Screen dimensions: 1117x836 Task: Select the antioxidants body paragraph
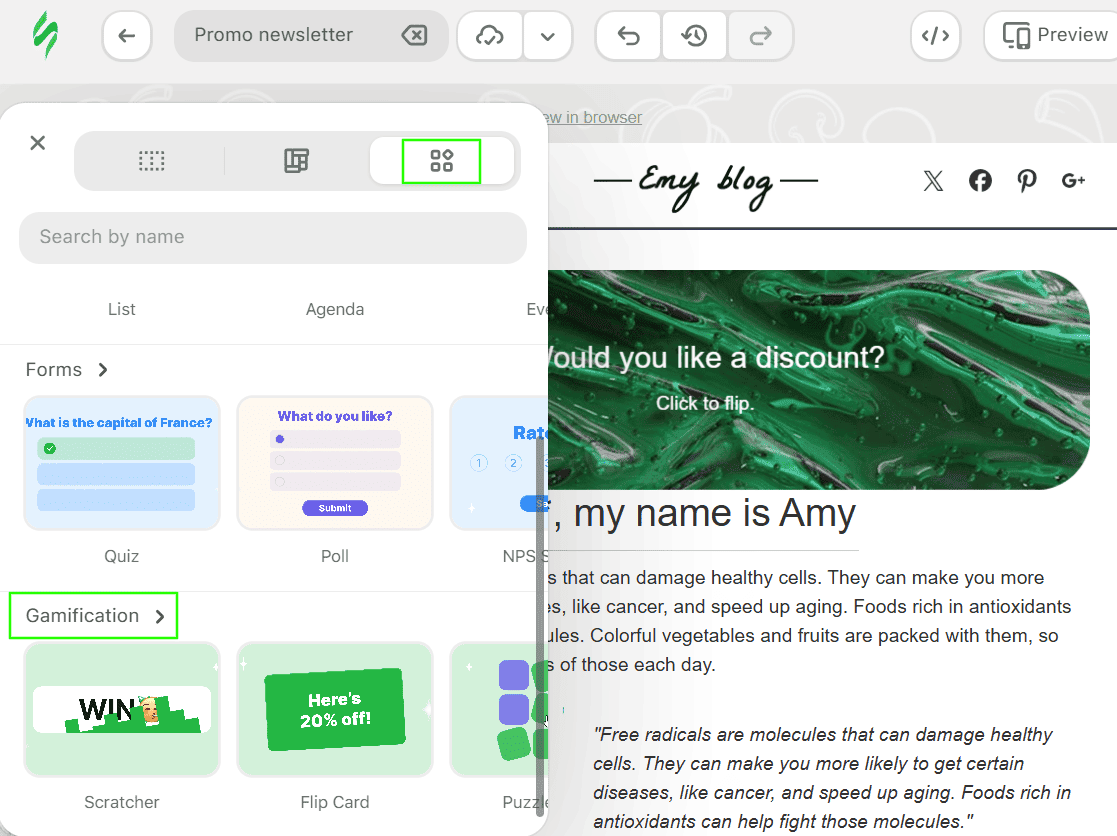tap(810, 621)
